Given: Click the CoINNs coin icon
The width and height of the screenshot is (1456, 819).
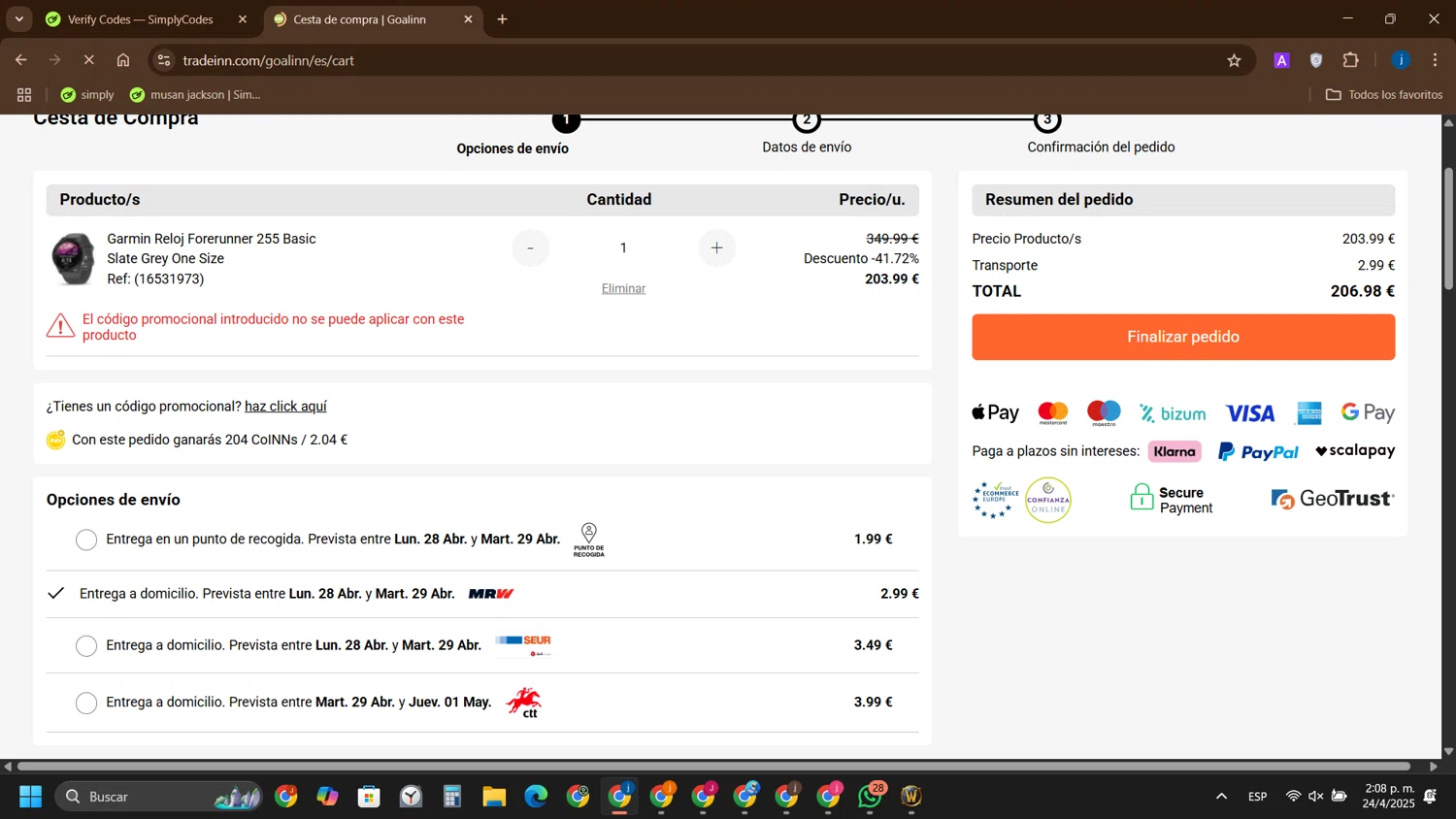Looking at the screenshot, I should click(56, 440).
